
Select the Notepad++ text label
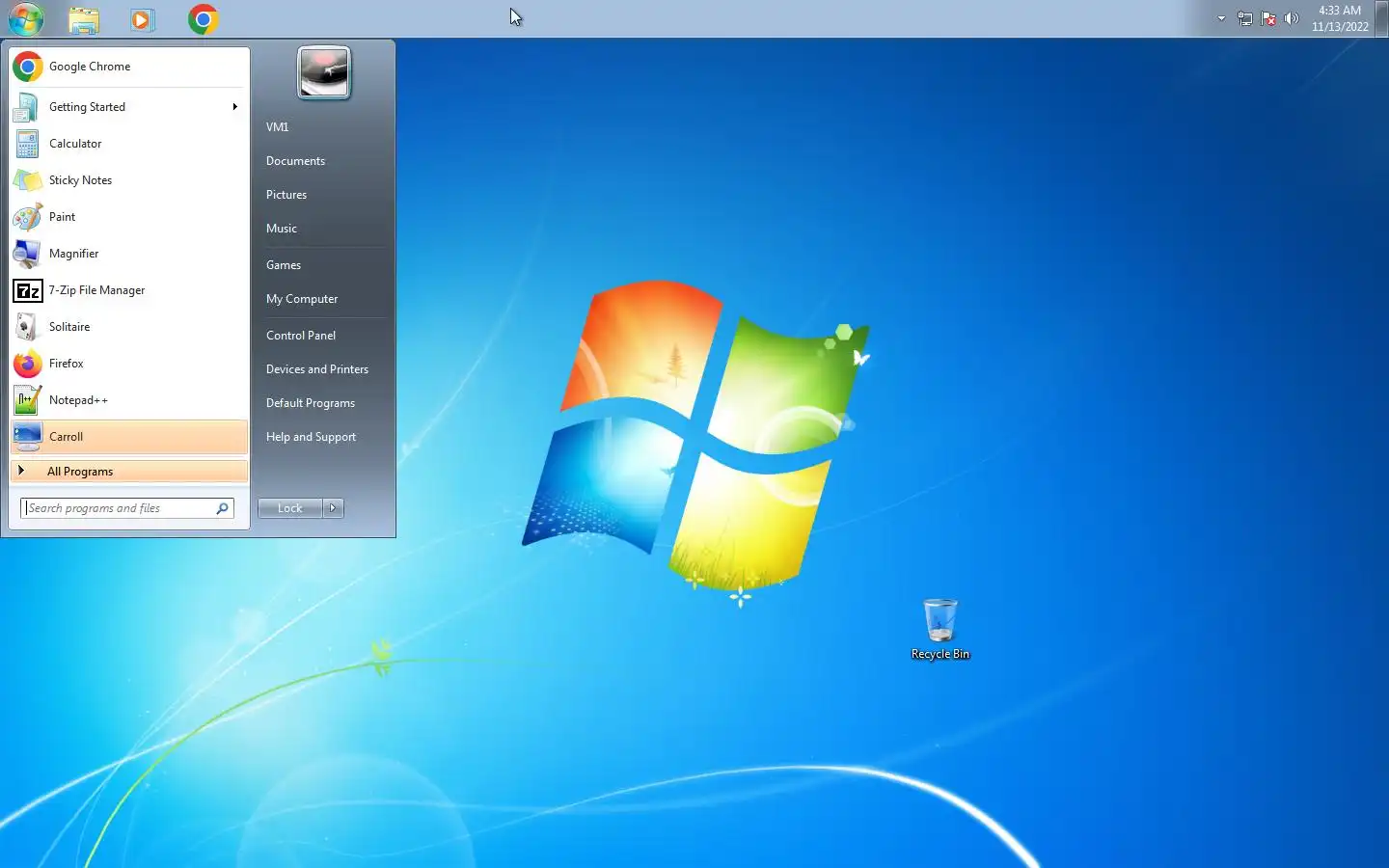click(78, 400)
